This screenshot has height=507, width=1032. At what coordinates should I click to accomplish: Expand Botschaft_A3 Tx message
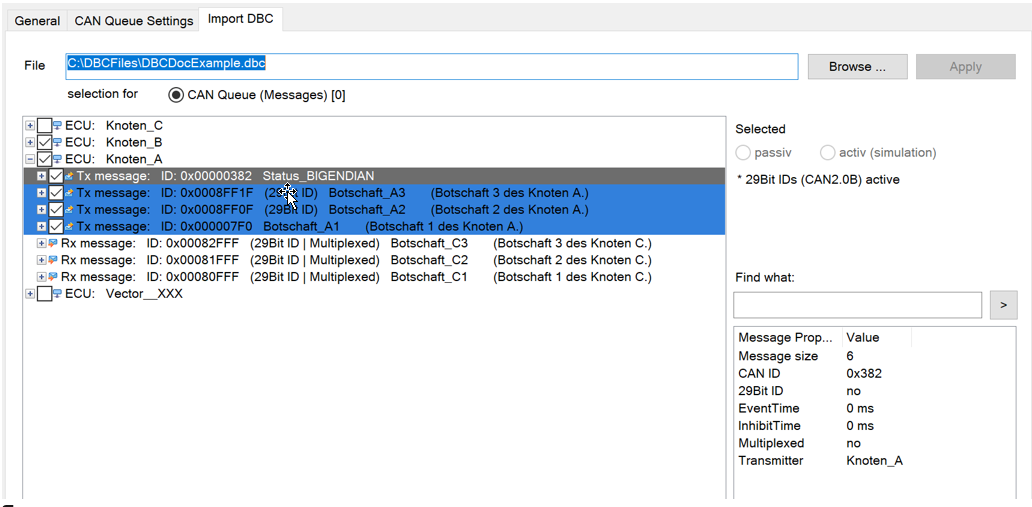(x=41, y=193)
